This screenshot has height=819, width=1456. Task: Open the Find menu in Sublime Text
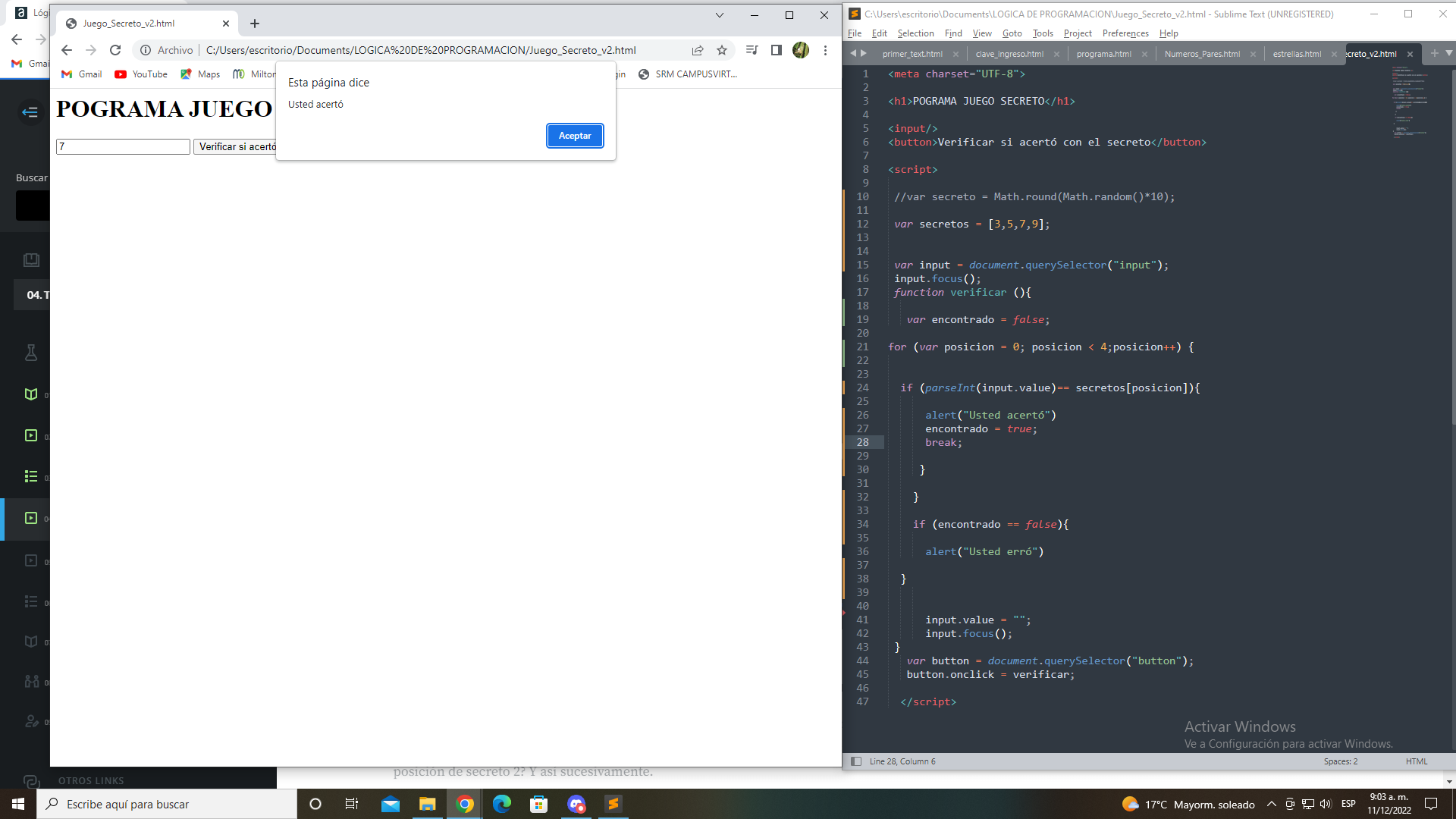coord(953,33)
